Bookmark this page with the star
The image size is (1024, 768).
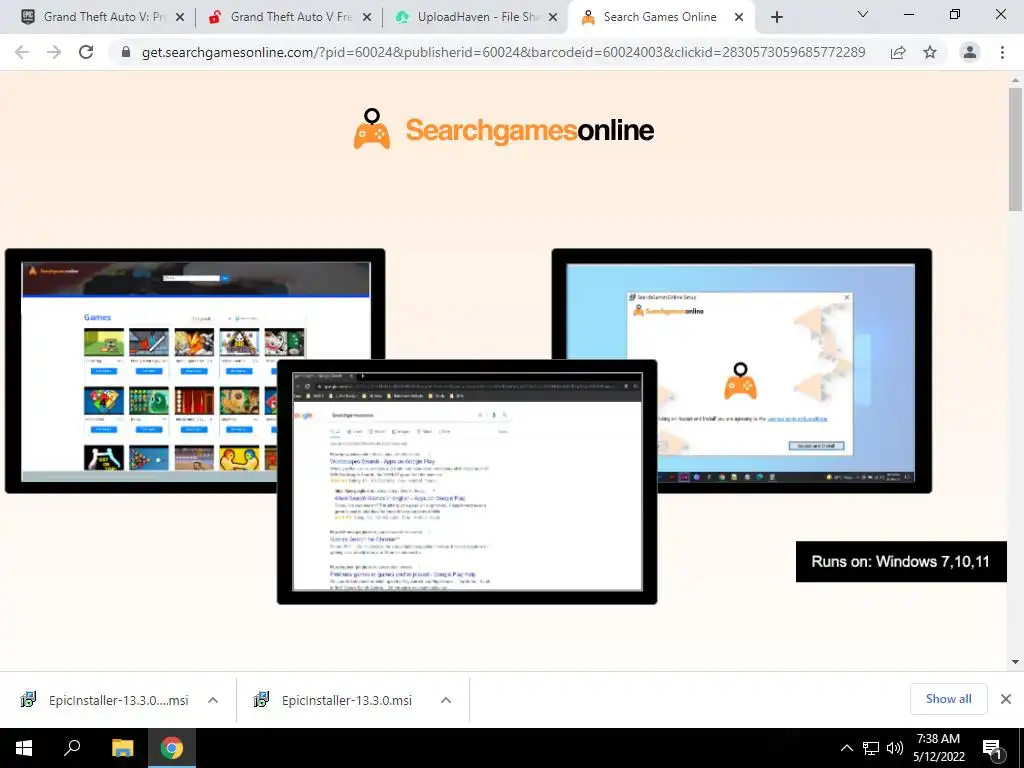click(x=930, y=52)
